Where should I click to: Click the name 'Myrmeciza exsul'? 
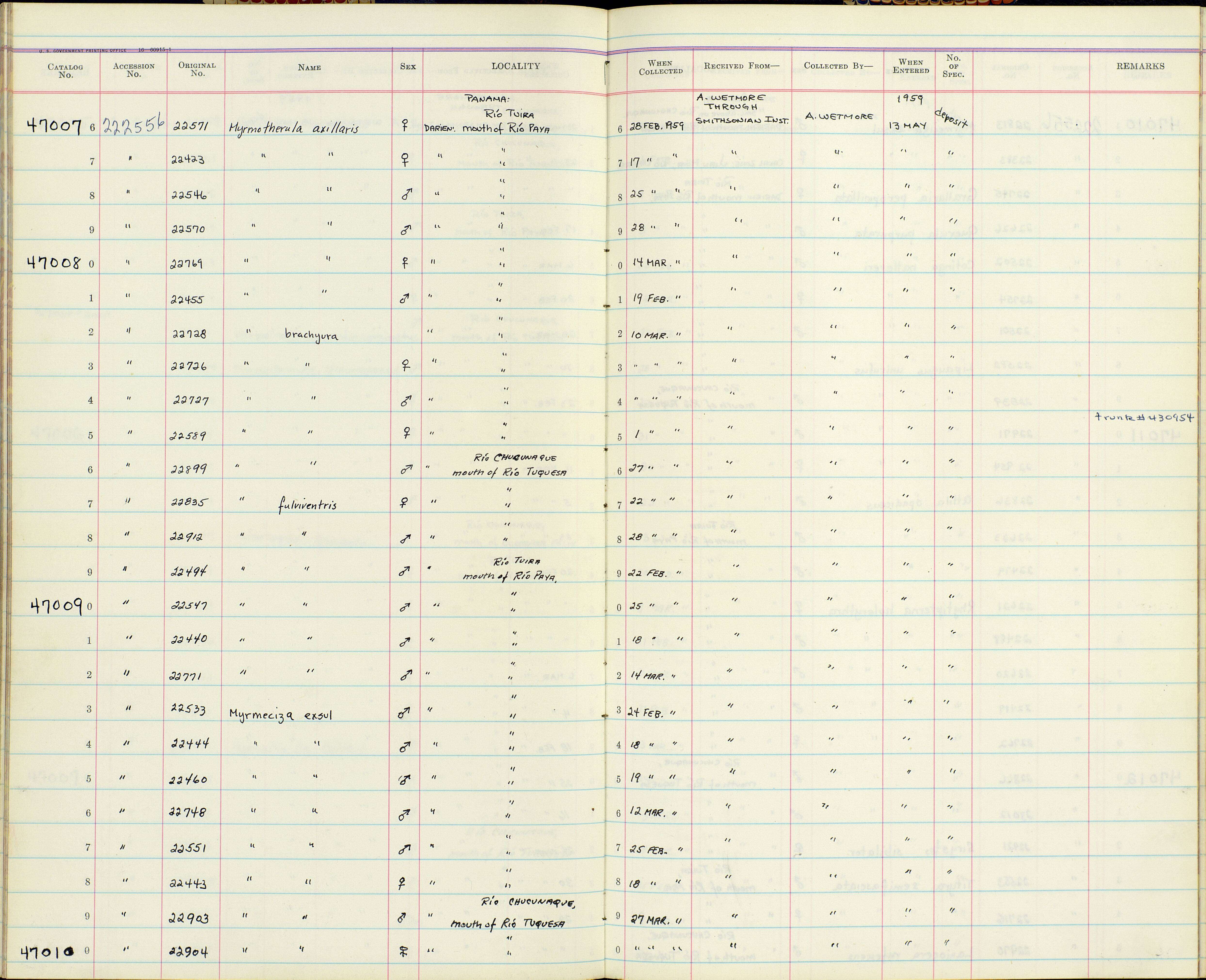281,716
